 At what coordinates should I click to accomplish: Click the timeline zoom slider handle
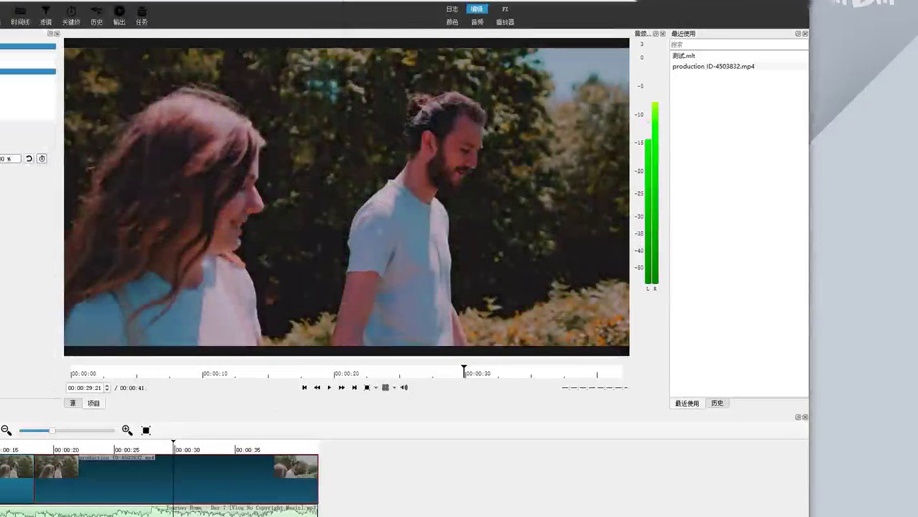pyautogui.click(x=52, y=431)
